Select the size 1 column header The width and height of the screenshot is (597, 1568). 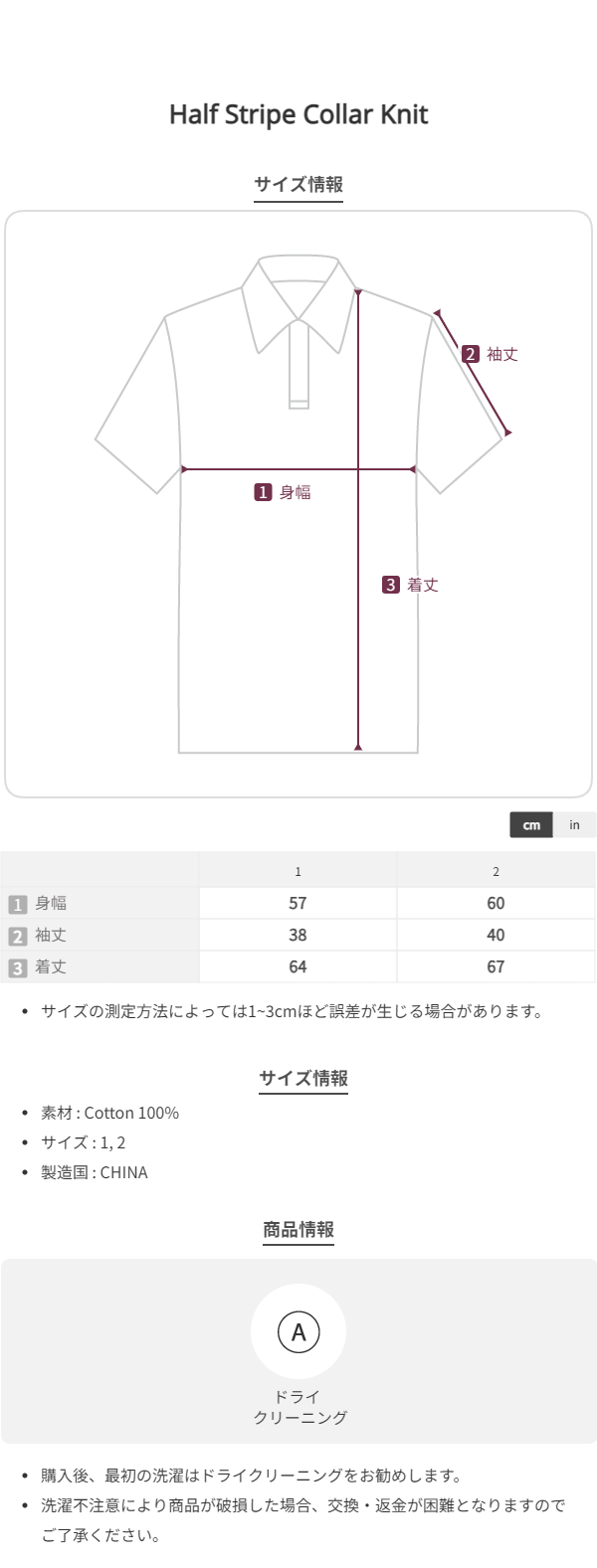(x=298, y=872)
